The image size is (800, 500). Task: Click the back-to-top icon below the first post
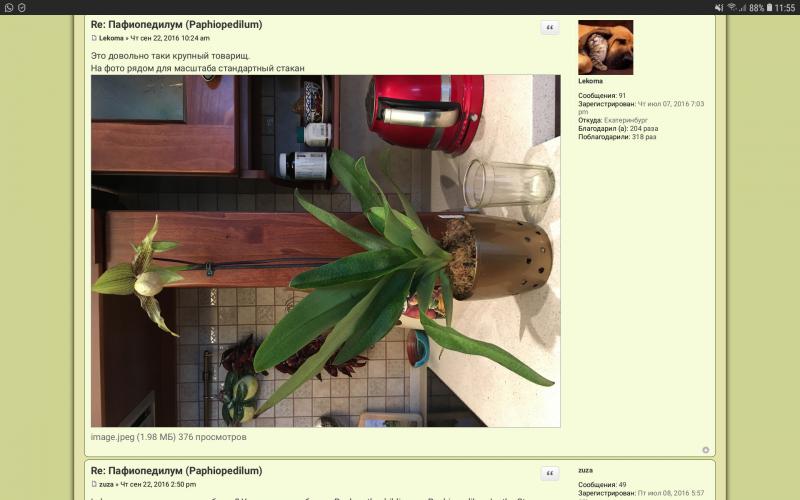[x=705, y=450]
